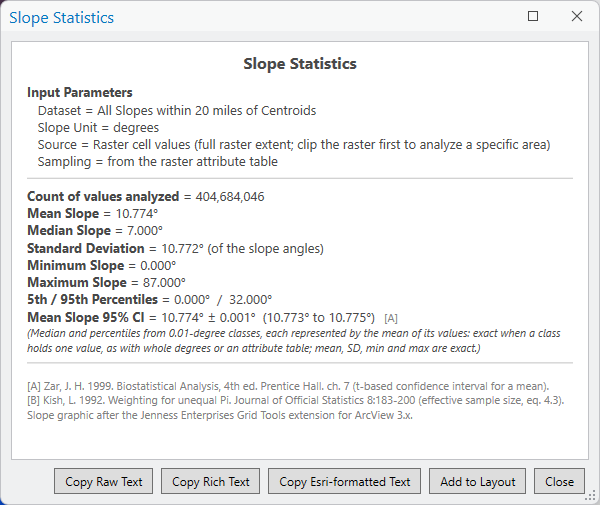Click the [A] footnote marker after the CI

[391, 318]
